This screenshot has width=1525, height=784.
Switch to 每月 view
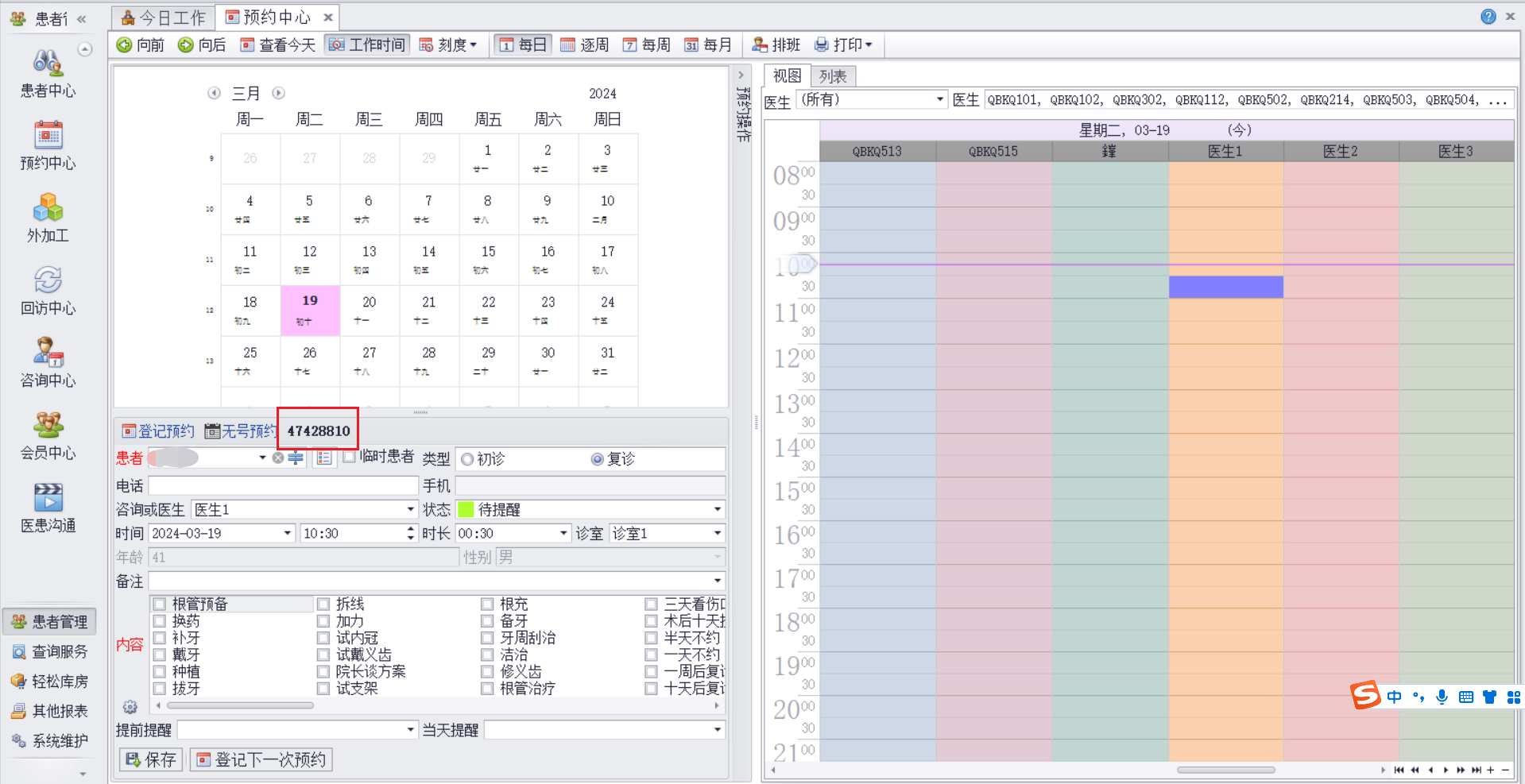click(707, 45)
